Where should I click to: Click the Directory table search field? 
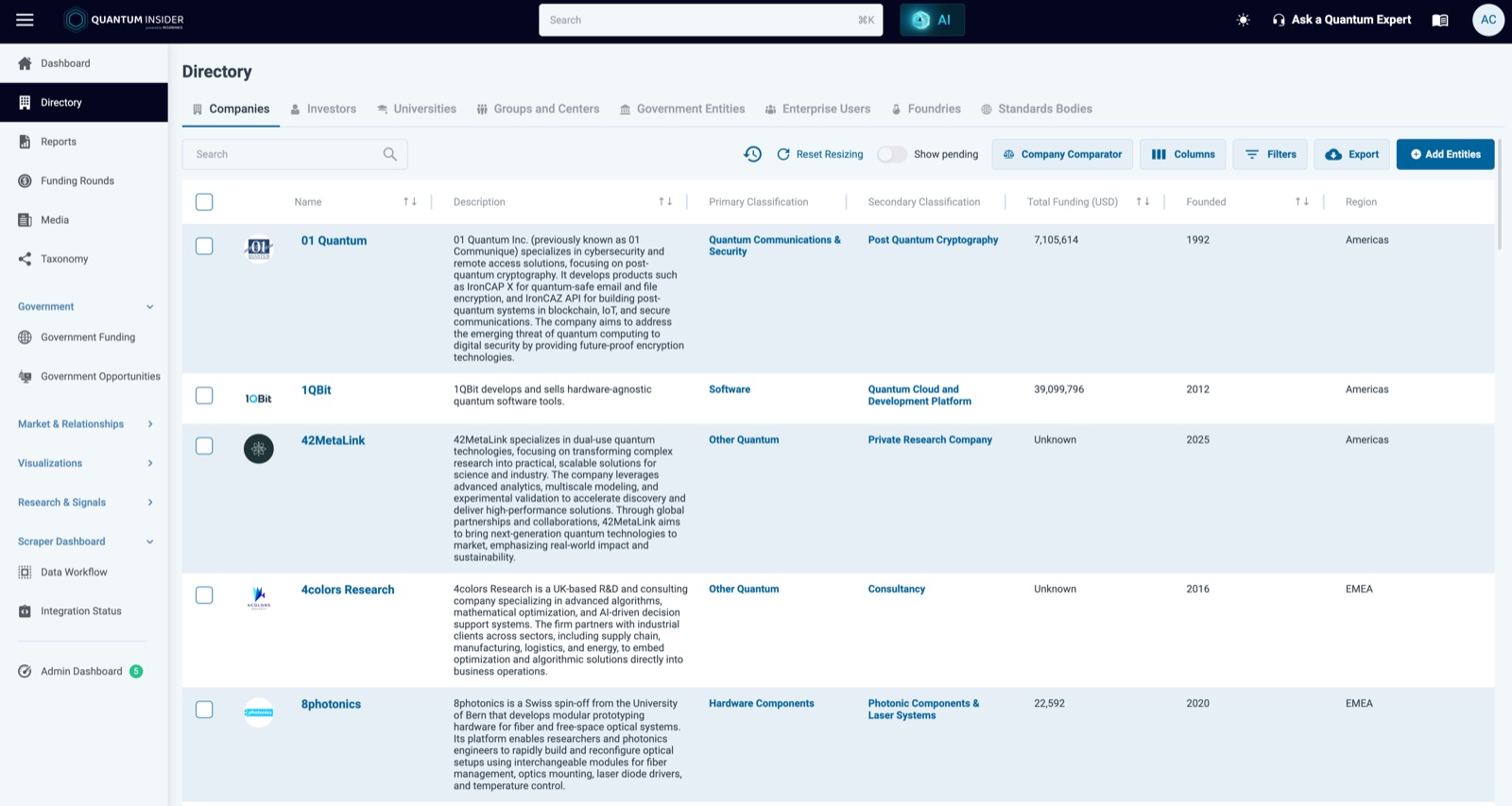pos(295,154)
